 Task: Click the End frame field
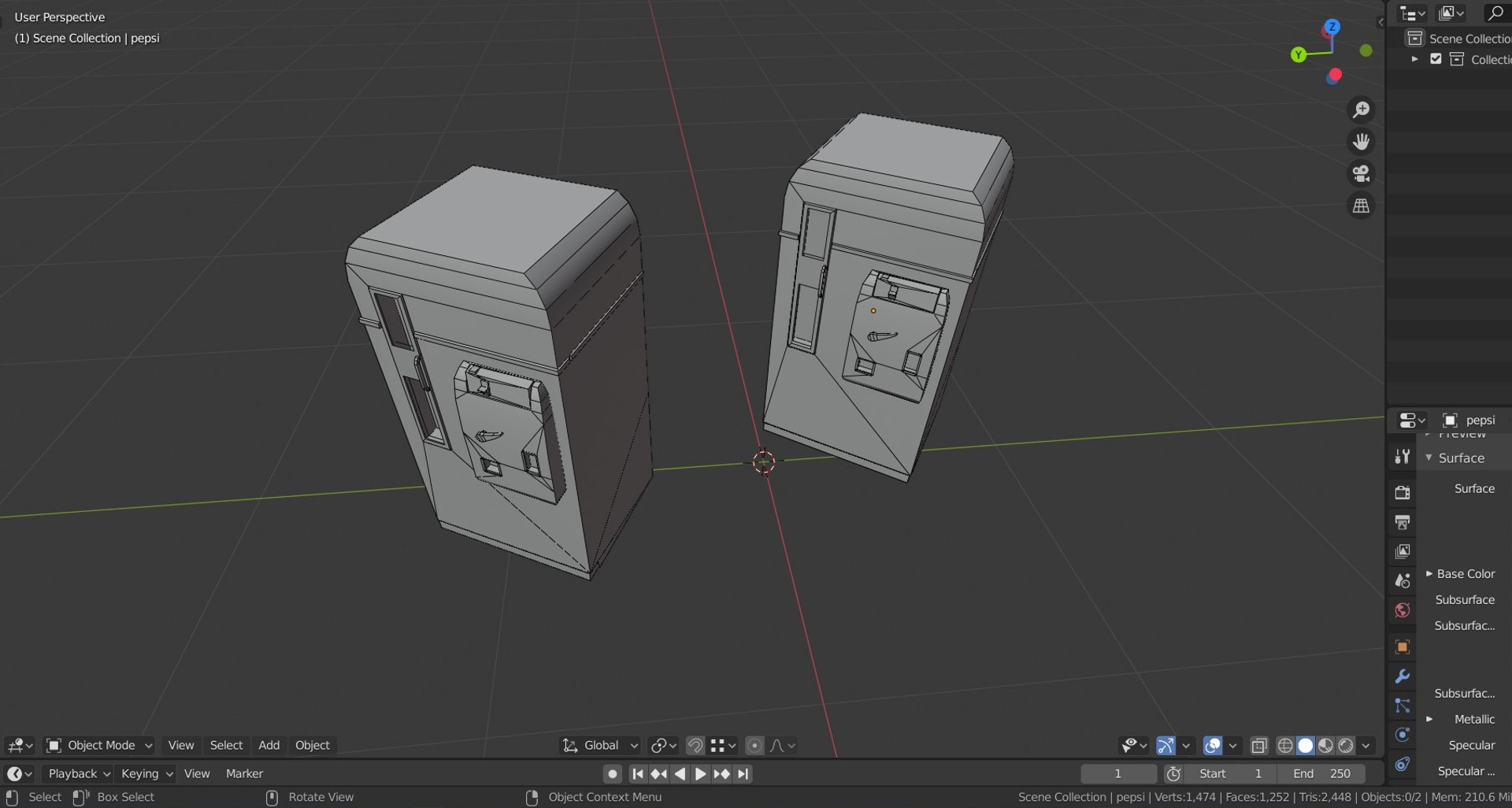(x=1321, y=773)
